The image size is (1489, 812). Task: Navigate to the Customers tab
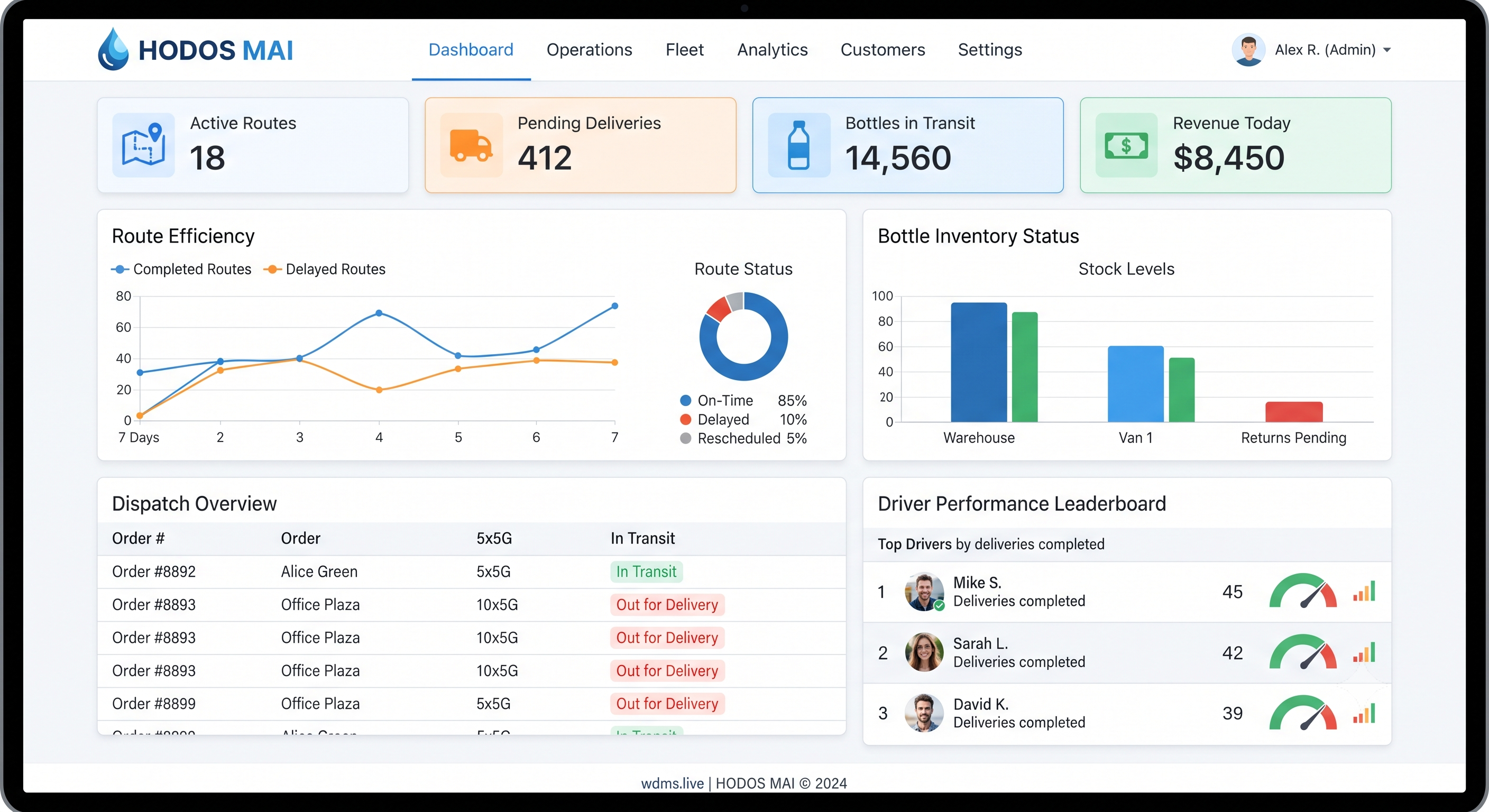pyautogui.click(x=883, y=50)
